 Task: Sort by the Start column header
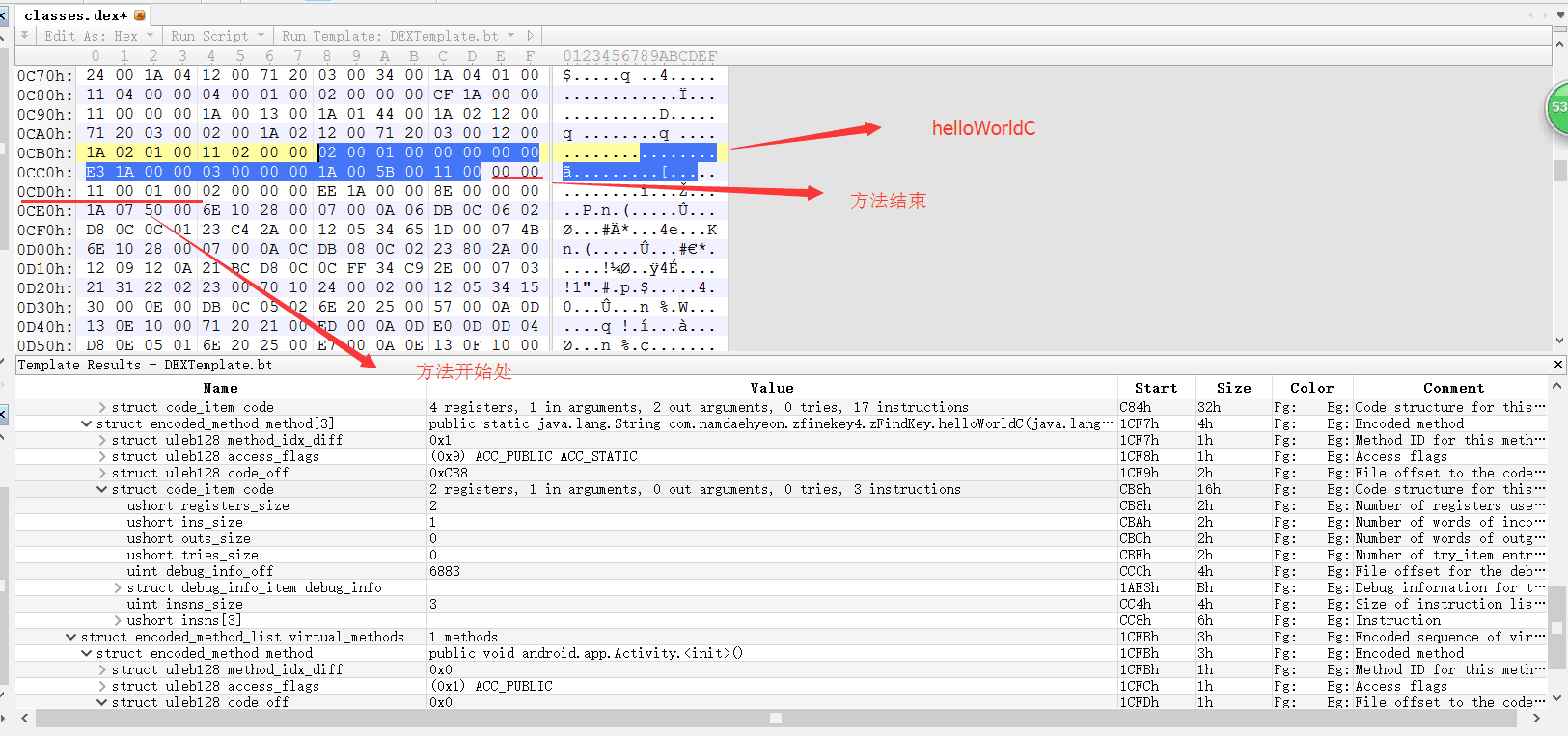(x=1156, y=388)
